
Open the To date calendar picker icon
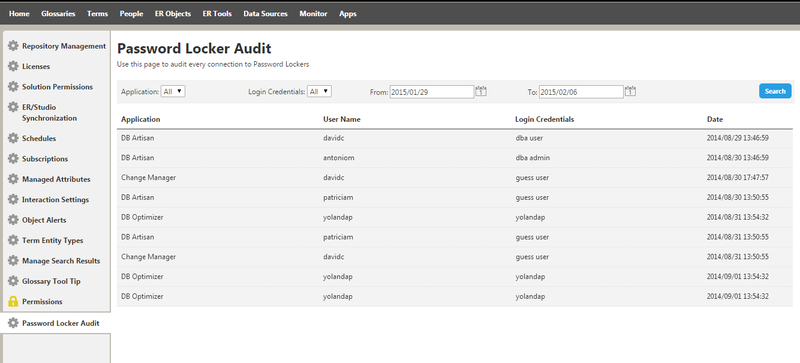coord(630,91)
